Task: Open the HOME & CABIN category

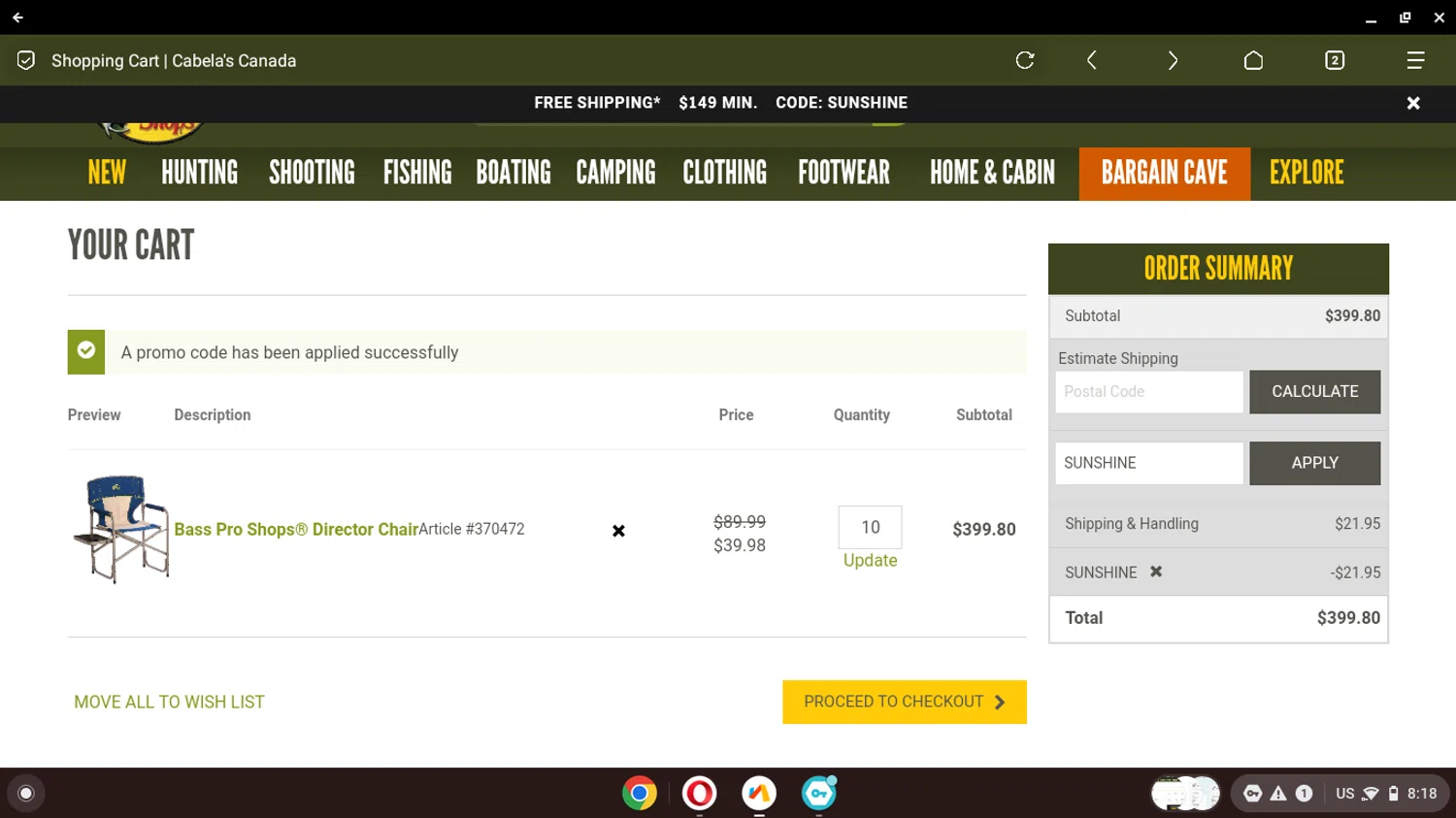Action: tap(992, 173)
